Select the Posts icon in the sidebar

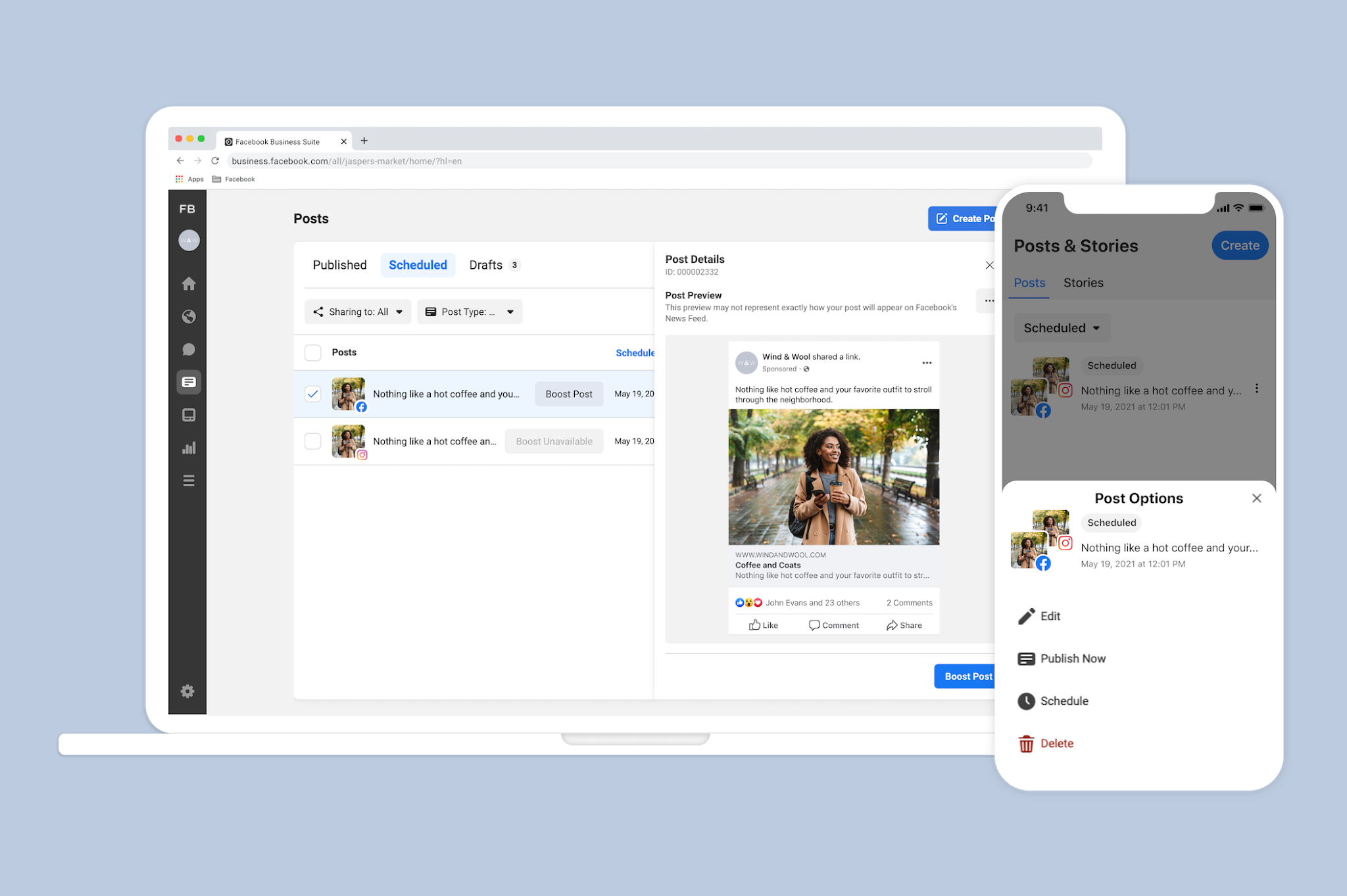tap(188, 382)
